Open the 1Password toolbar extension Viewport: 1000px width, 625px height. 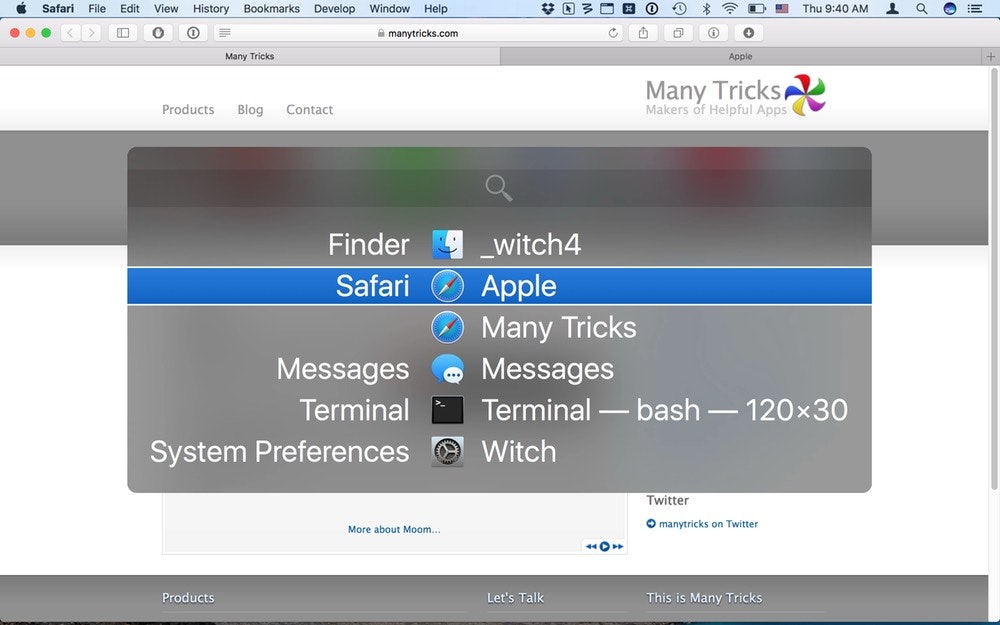tap(193, 33)
